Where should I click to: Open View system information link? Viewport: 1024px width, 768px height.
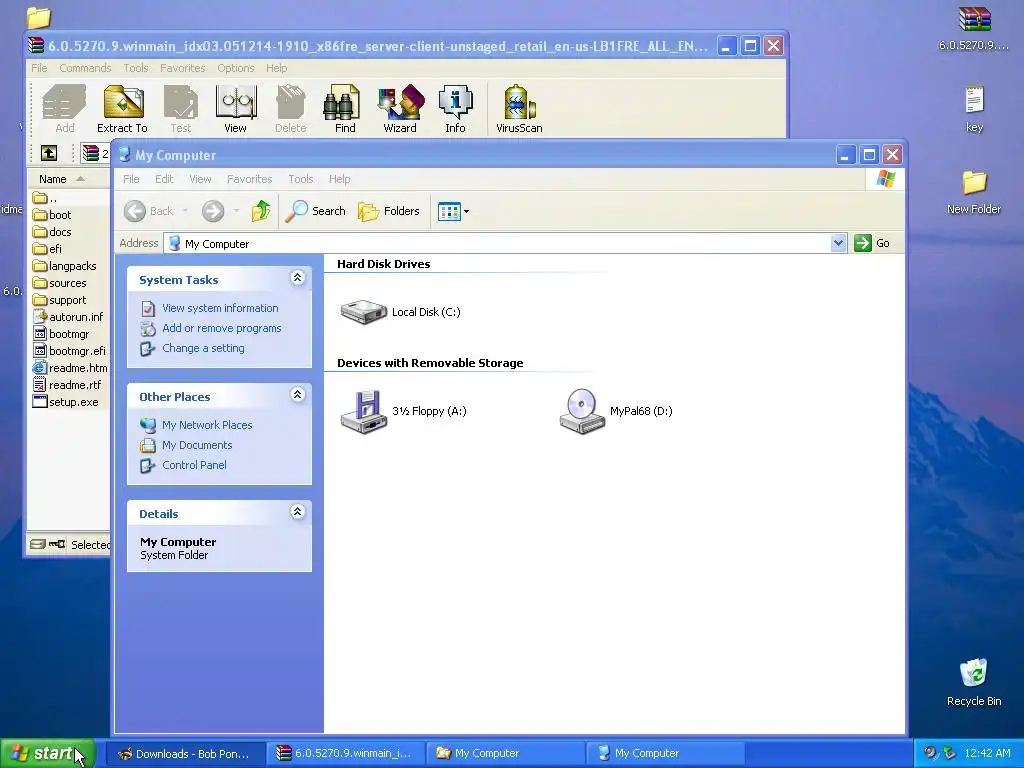coord(220,308)
